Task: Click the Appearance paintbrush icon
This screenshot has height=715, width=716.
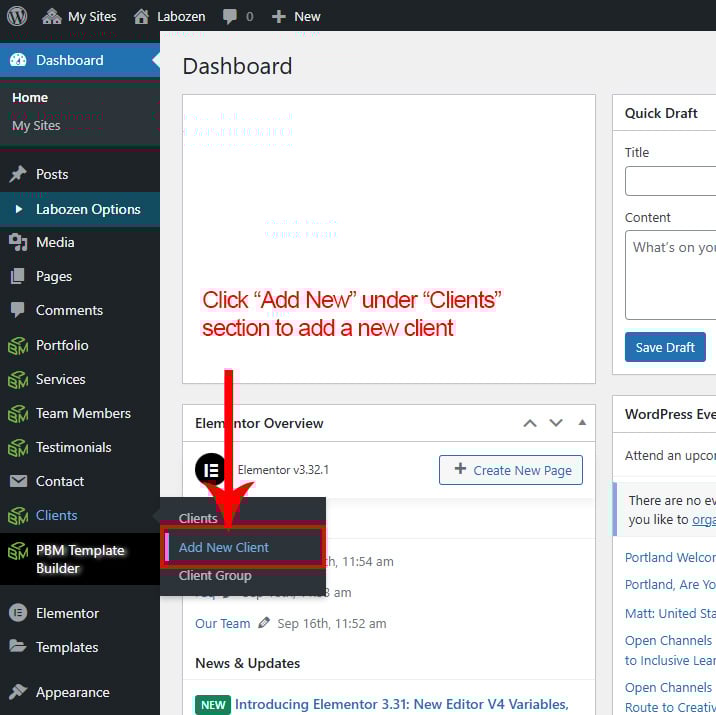Action: coord(18,692)
